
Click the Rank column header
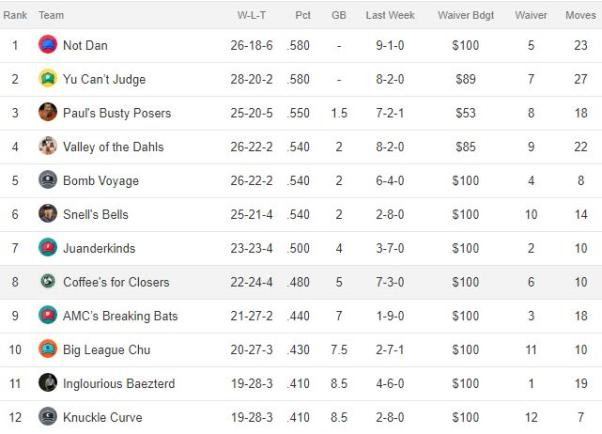(15, 15)
